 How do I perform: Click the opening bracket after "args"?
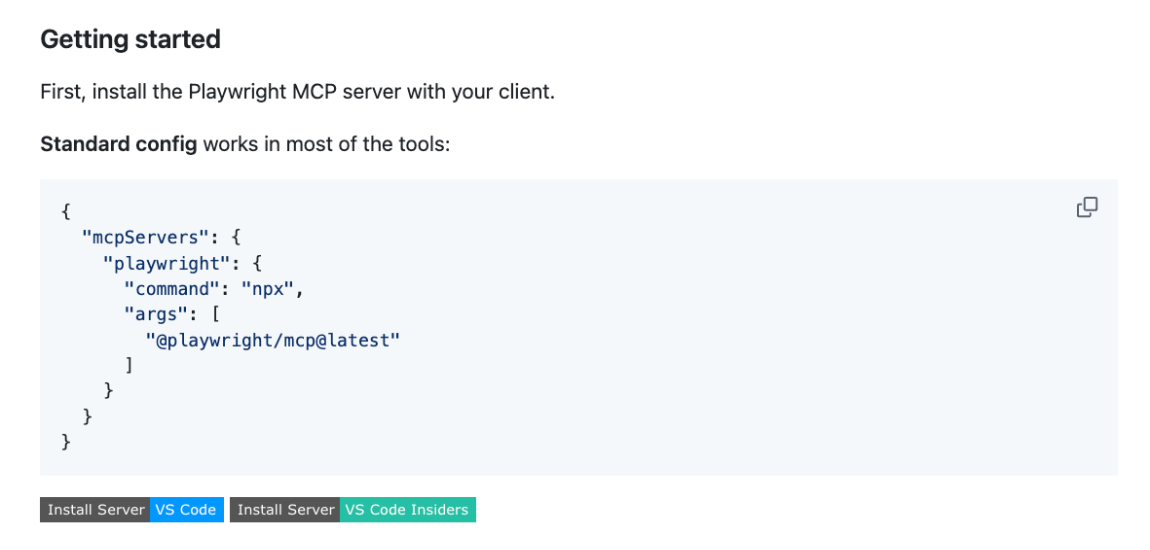coord(213,314)
